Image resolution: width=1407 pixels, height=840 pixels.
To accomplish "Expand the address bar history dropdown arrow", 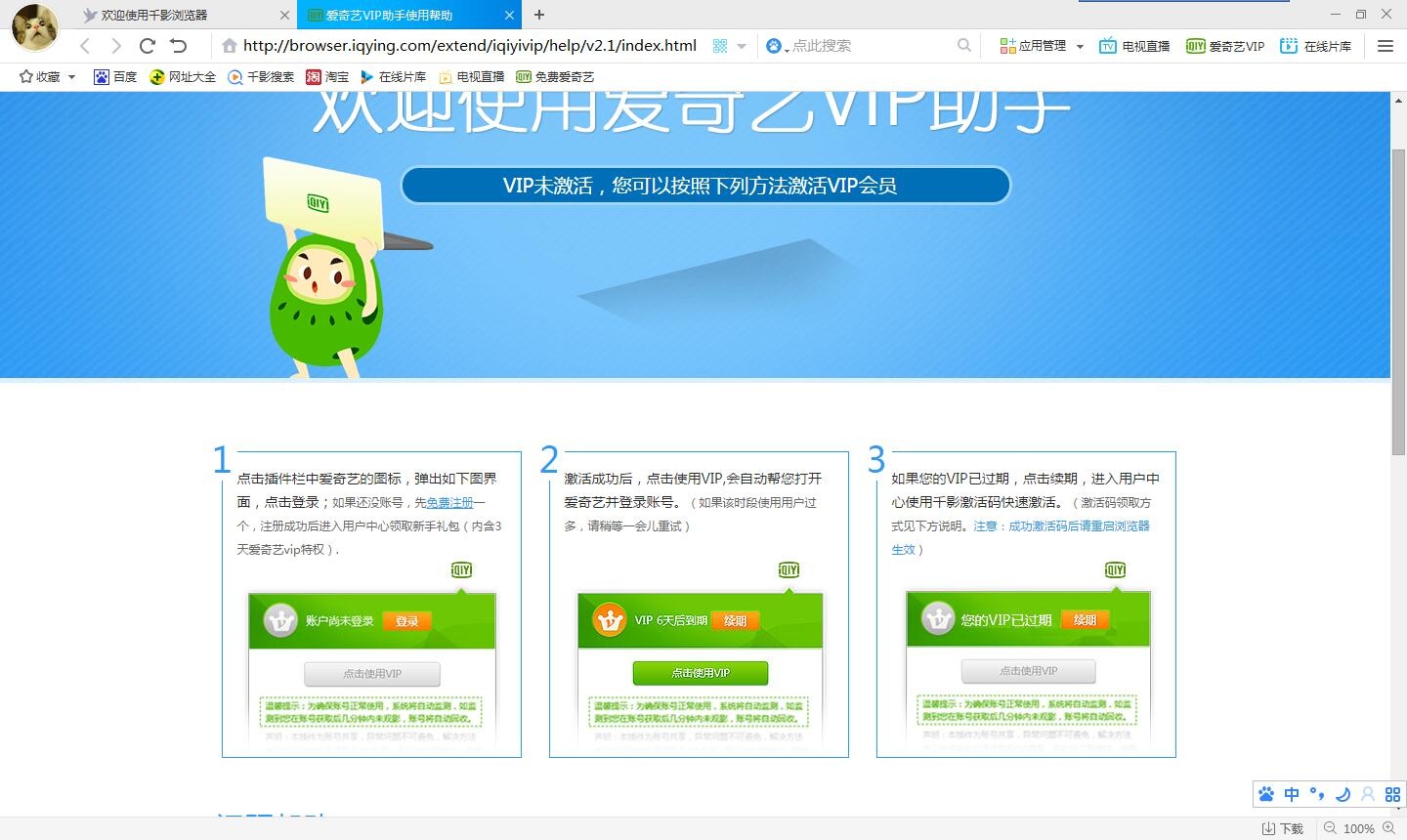I will [x=742, y=46].
